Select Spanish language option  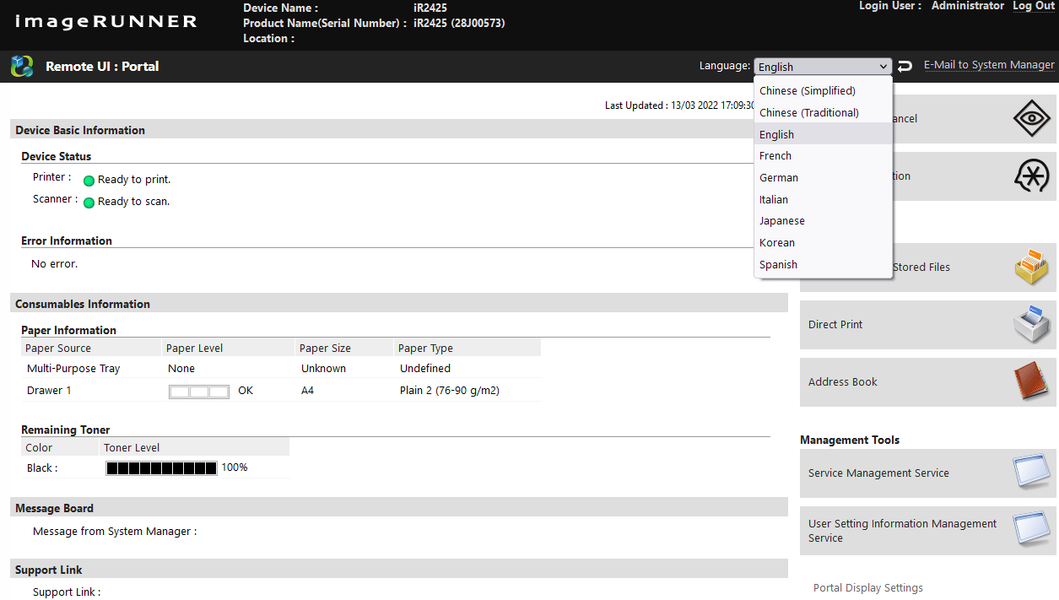coord(823,264)
